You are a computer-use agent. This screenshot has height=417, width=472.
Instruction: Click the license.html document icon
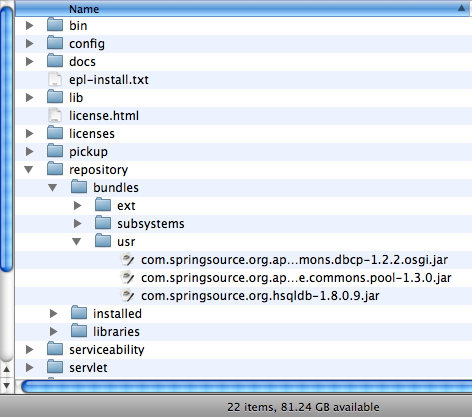click(x=55, y=115)
